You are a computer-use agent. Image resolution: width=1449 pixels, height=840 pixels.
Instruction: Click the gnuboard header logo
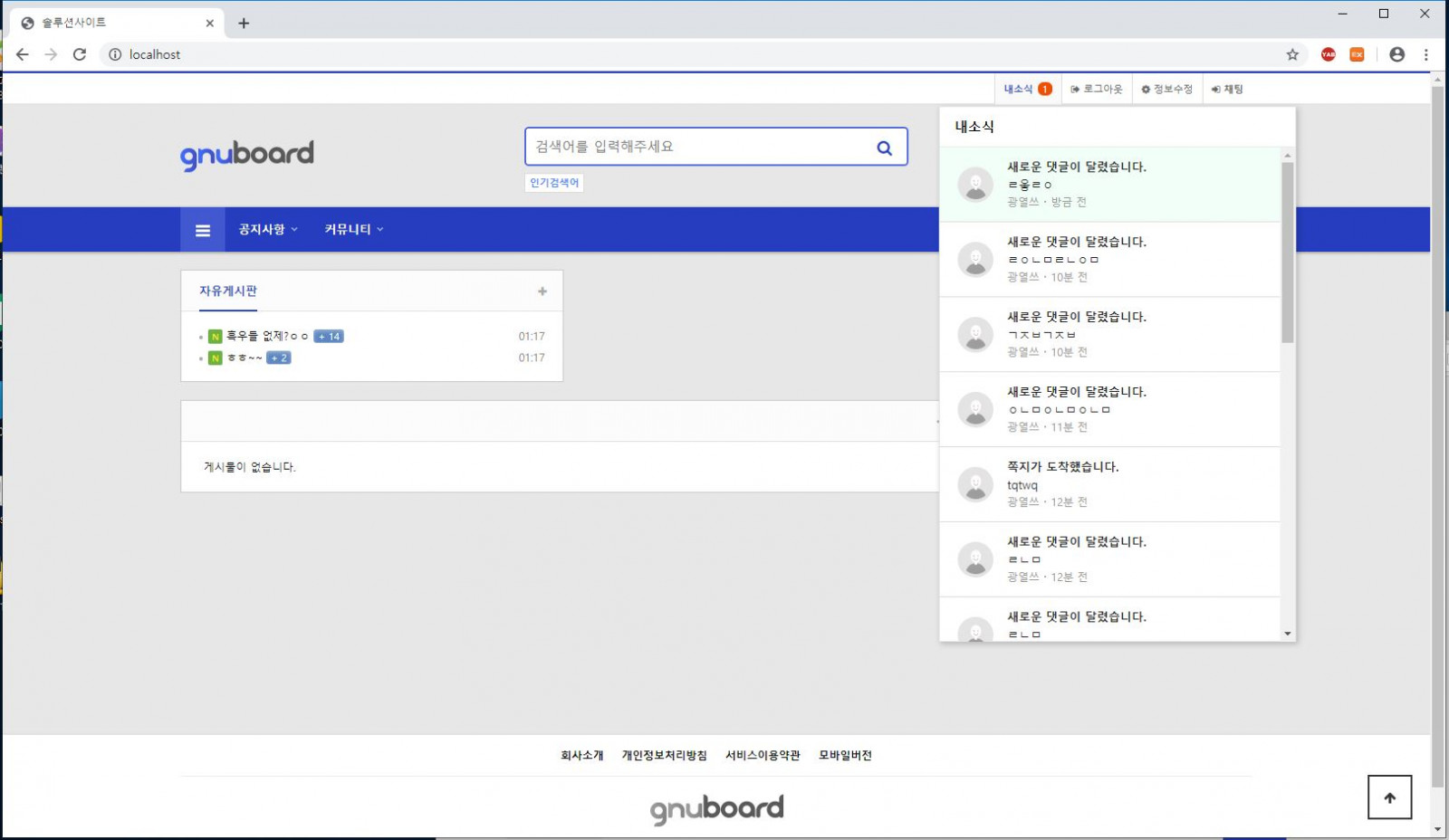[x=247, y=155]
